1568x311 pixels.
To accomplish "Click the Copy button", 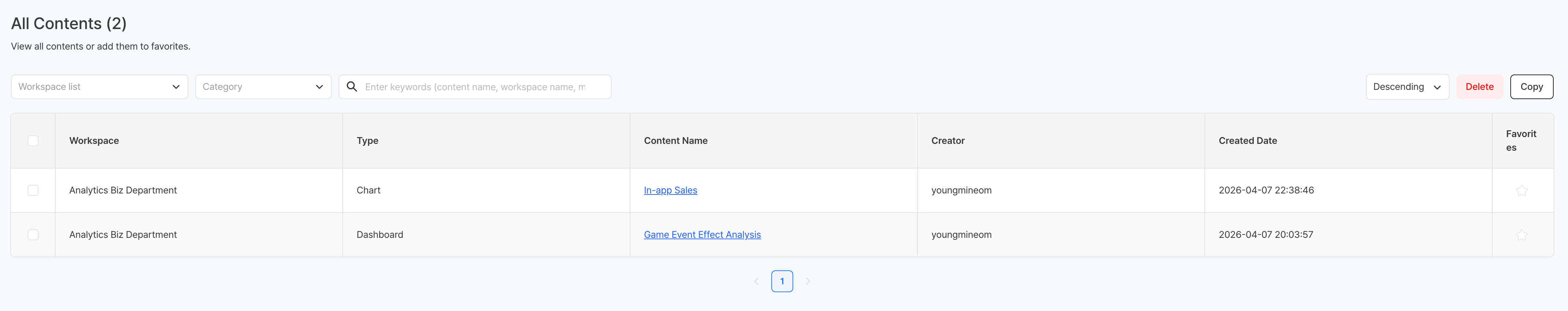I will [1531, 86].
